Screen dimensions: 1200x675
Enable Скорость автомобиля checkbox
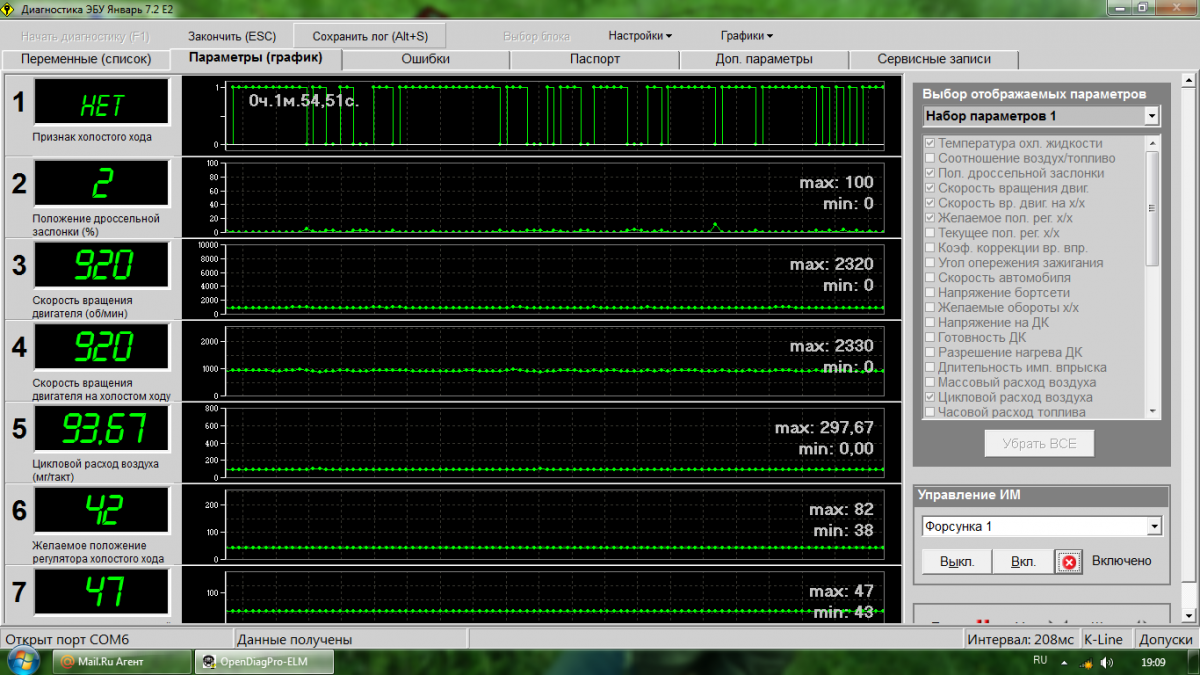[x=931, y=278]
